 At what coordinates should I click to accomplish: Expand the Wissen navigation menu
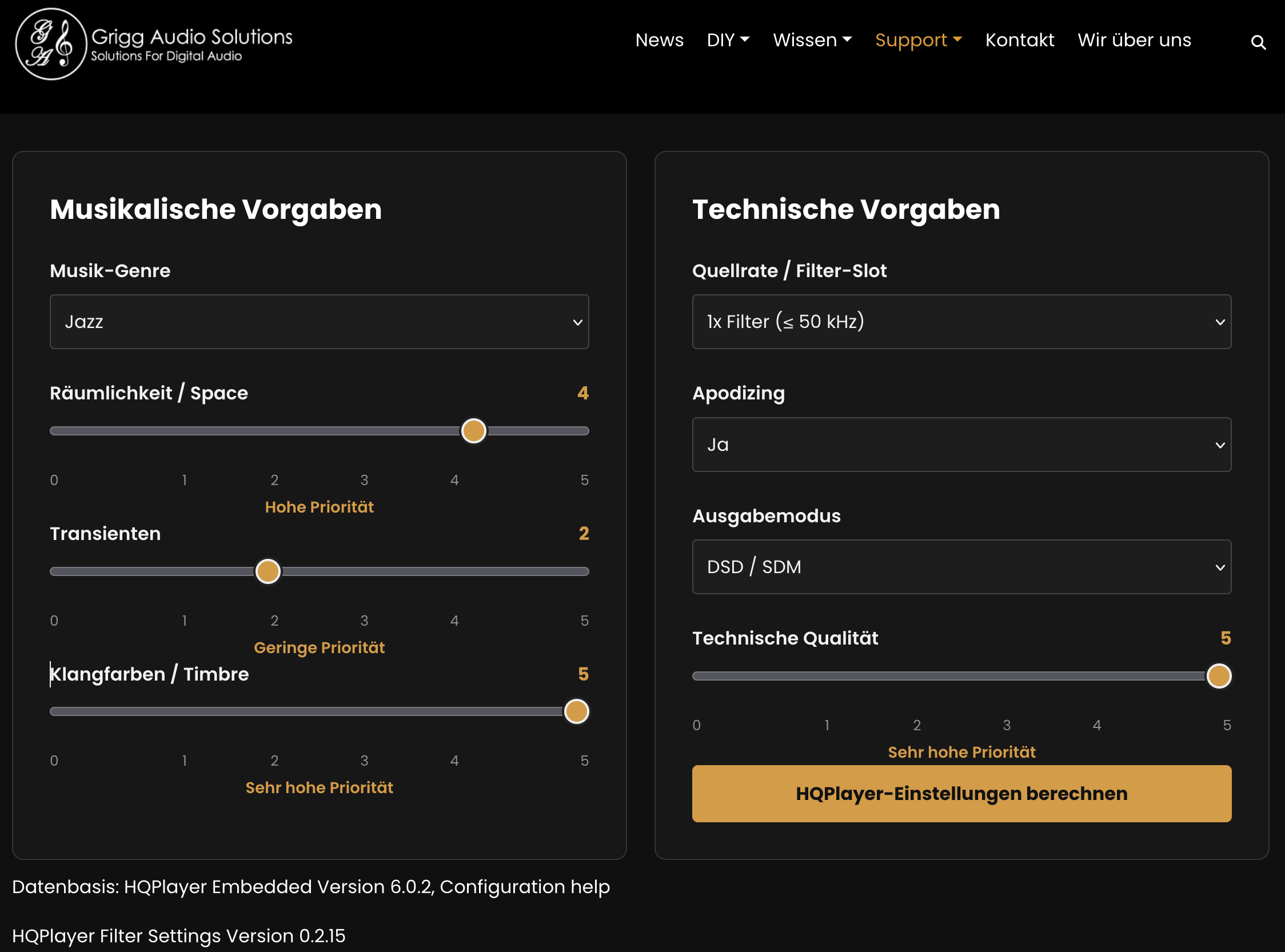coord(812,40)
